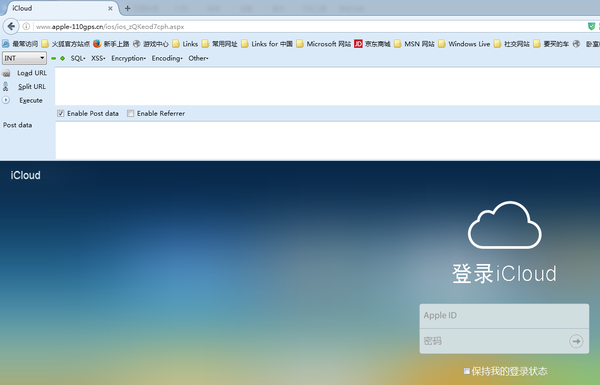Click the Apple ID input field
This screenshot has height=385, width=600.
(x=504, y=316)
